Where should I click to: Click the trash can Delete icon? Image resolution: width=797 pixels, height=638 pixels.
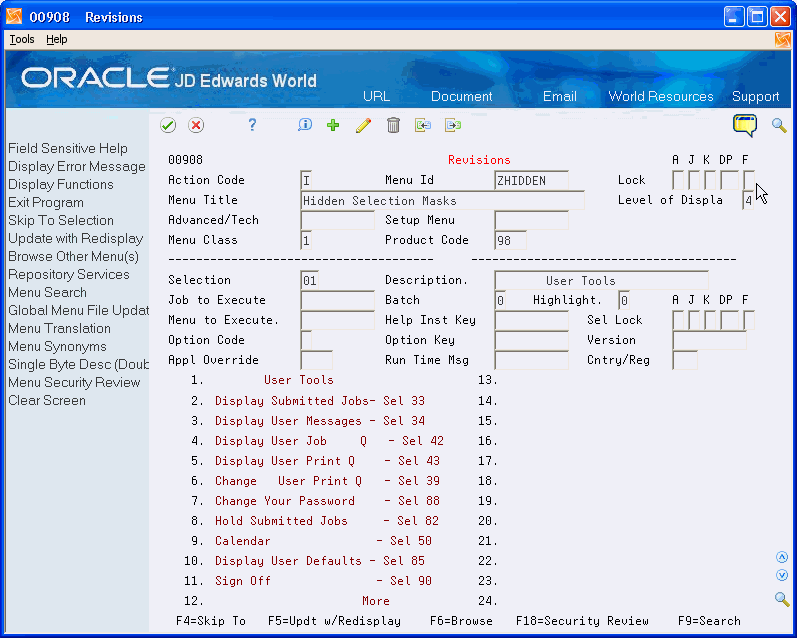393,125
